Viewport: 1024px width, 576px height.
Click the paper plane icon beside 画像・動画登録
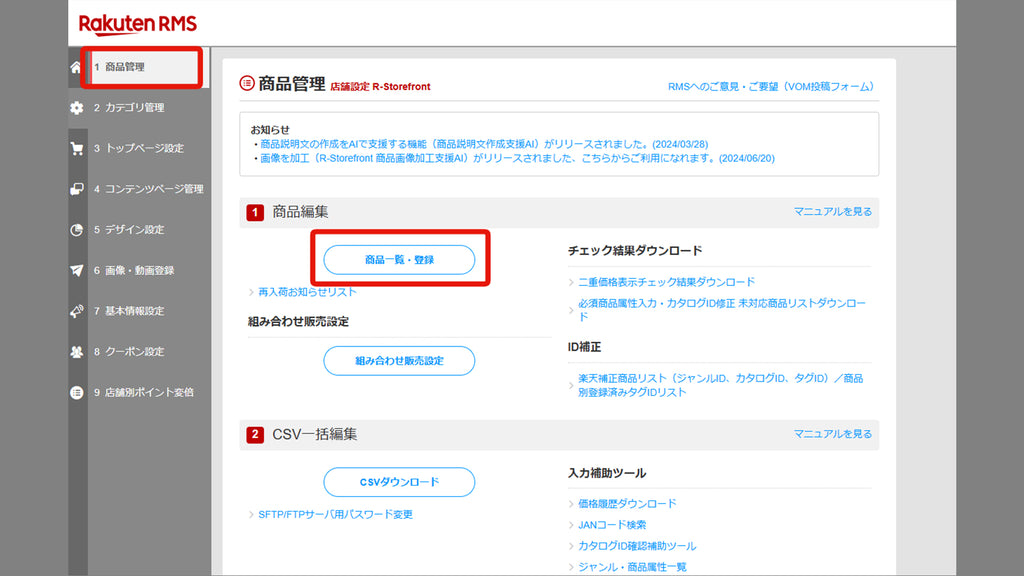(77, 270)
